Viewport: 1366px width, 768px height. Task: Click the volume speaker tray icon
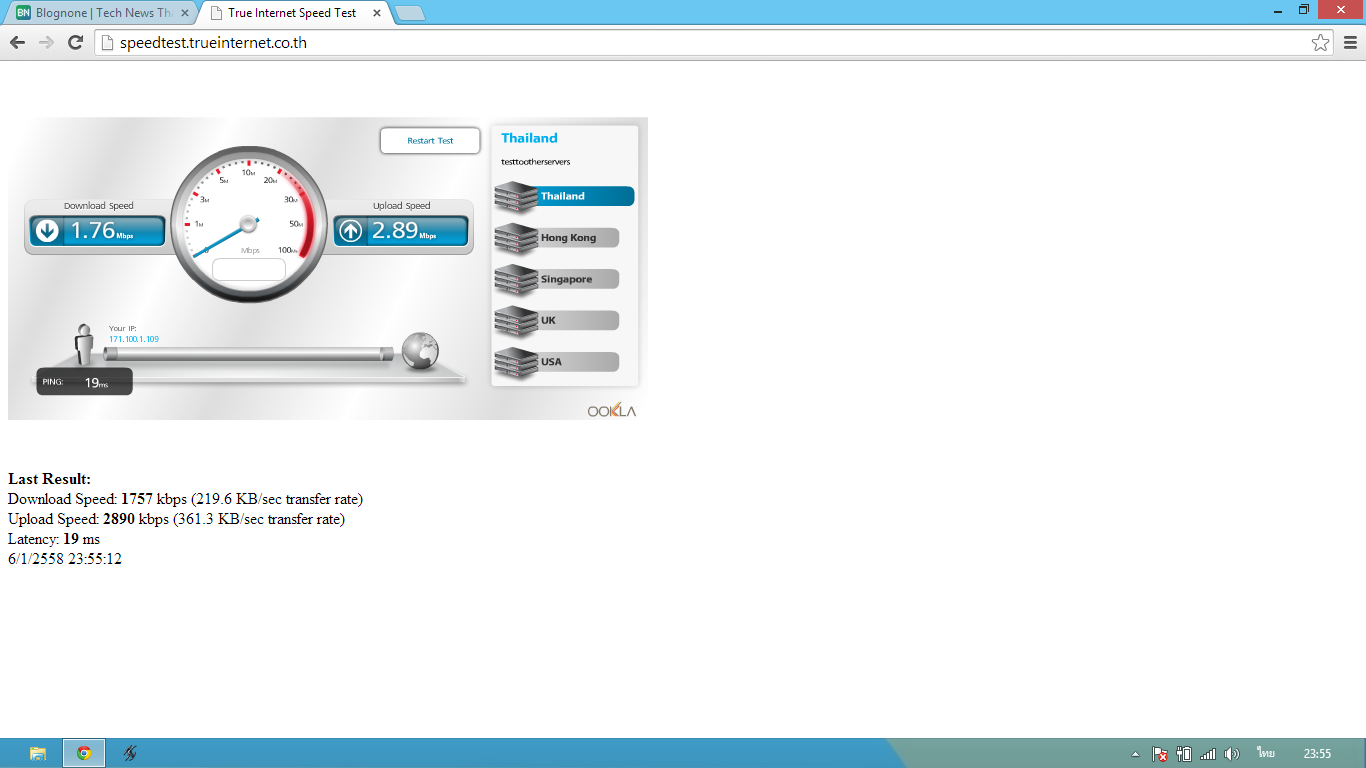(x=1232, y=754)
